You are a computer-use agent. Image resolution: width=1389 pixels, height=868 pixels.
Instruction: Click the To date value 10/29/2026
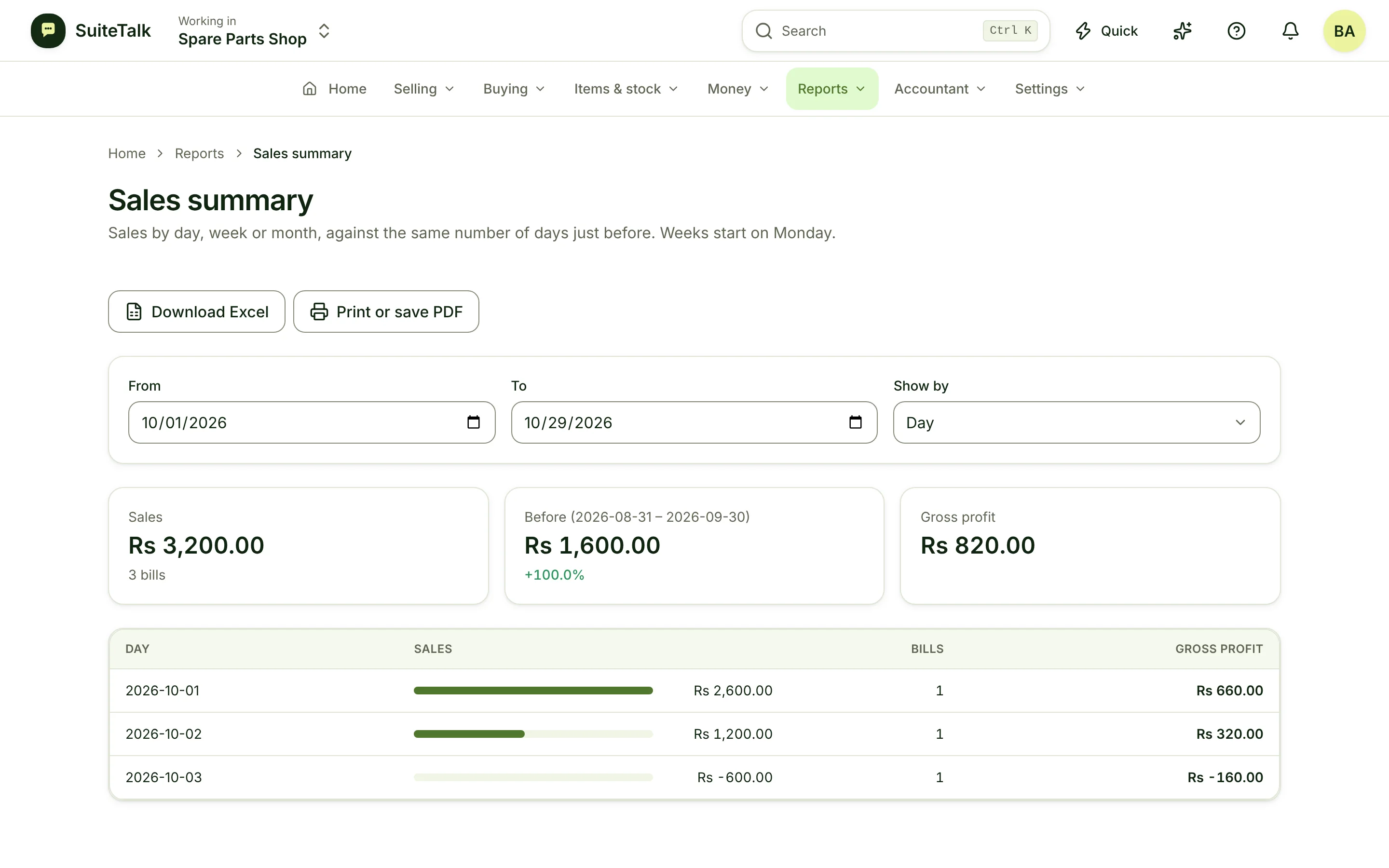(x=568, y=422)
